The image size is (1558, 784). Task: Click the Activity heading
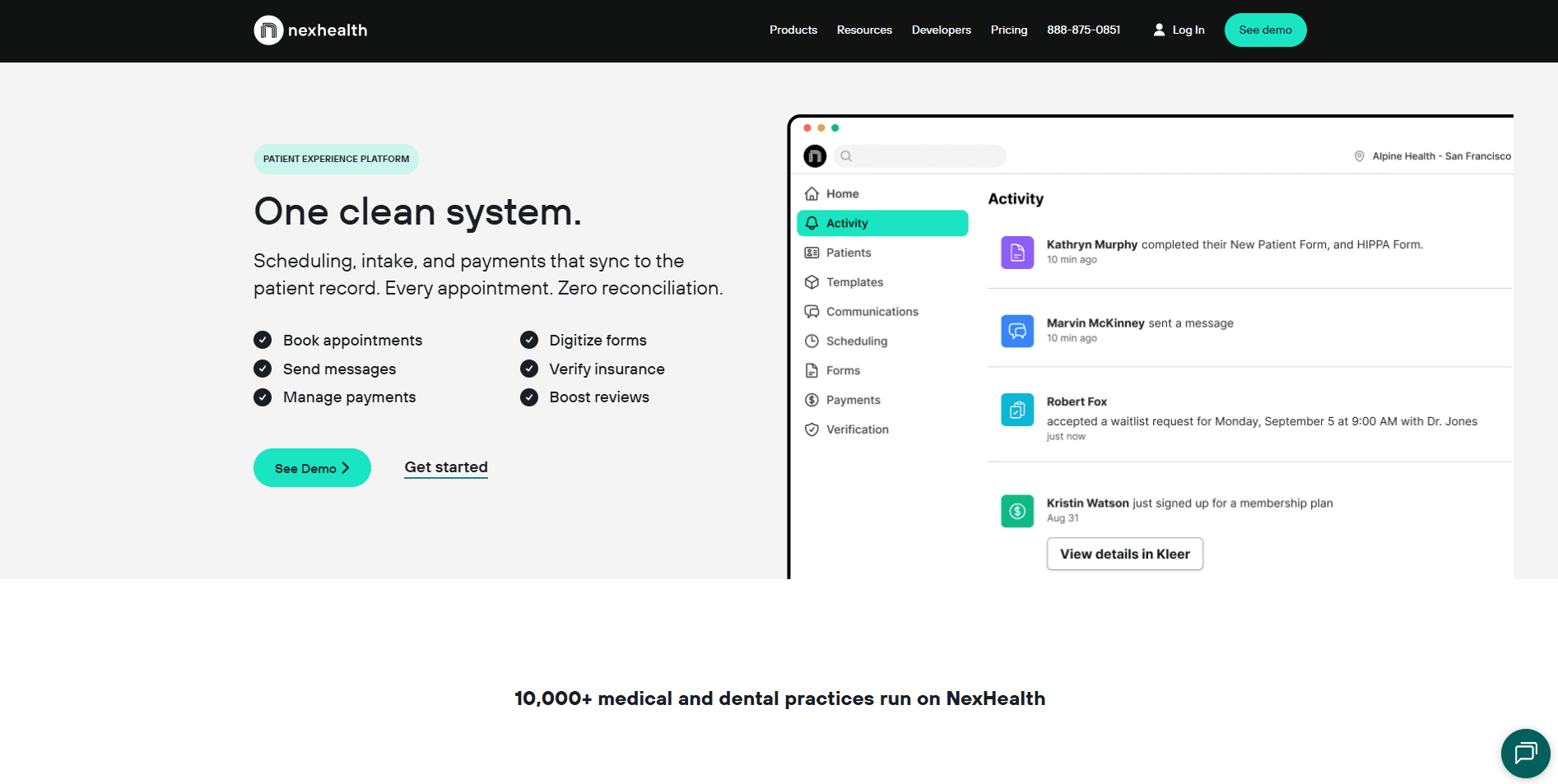(1016, 199)
